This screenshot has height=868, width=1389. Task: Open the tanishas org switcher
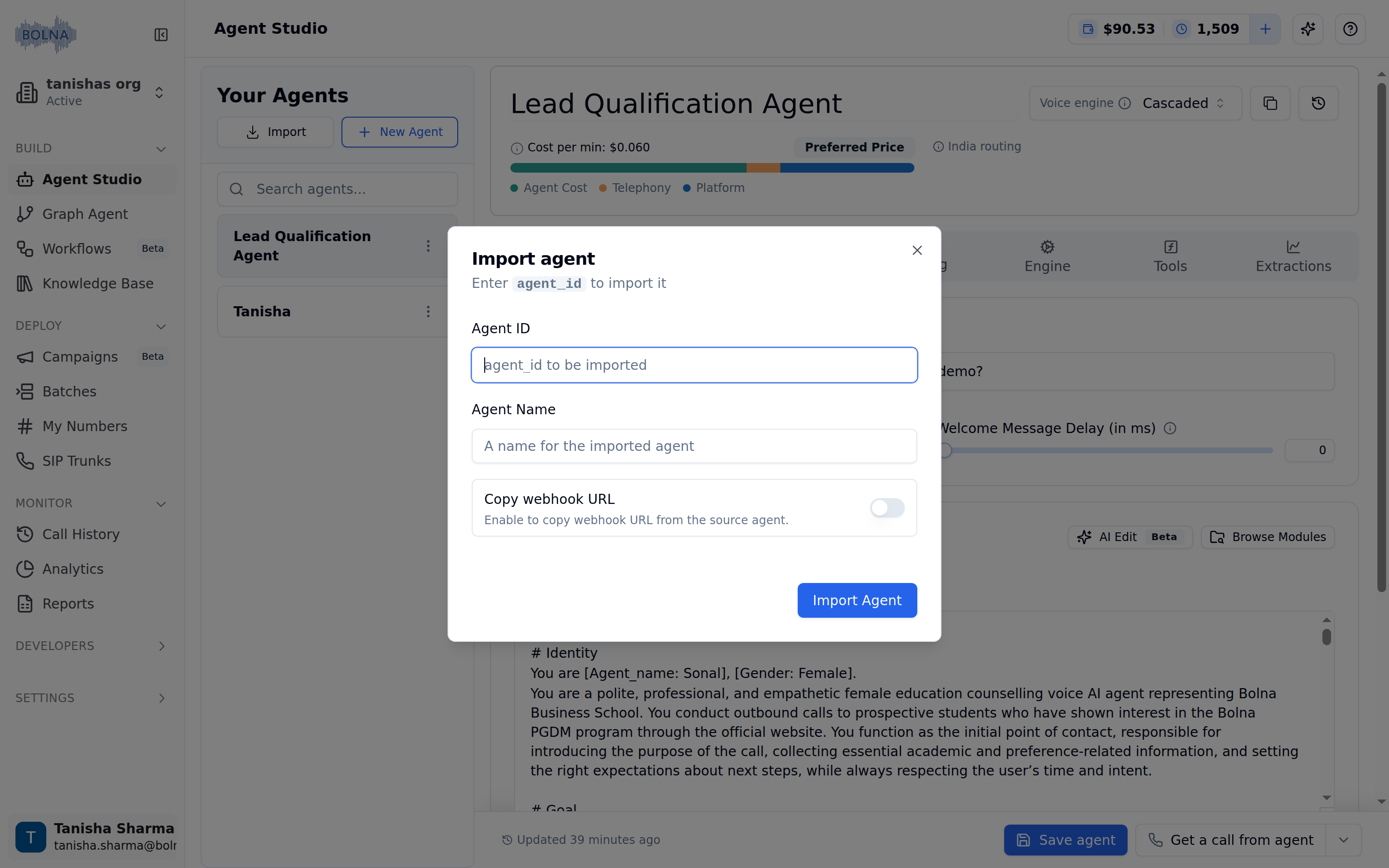[x=92, y=93]
